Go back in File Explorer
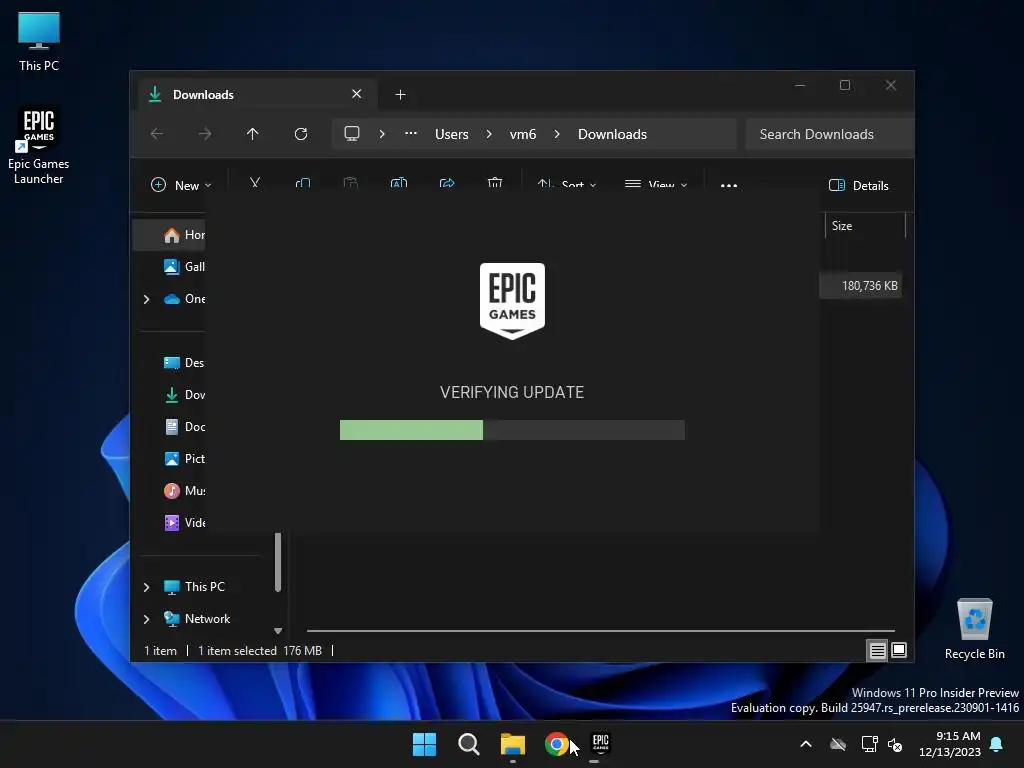The image size is (1024, 768). (157, 134)
